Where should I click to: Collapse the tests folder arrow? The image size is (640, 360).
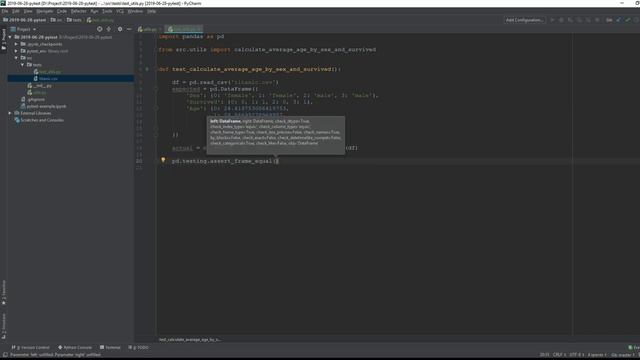pyautogui.click(x=22, y=64)
